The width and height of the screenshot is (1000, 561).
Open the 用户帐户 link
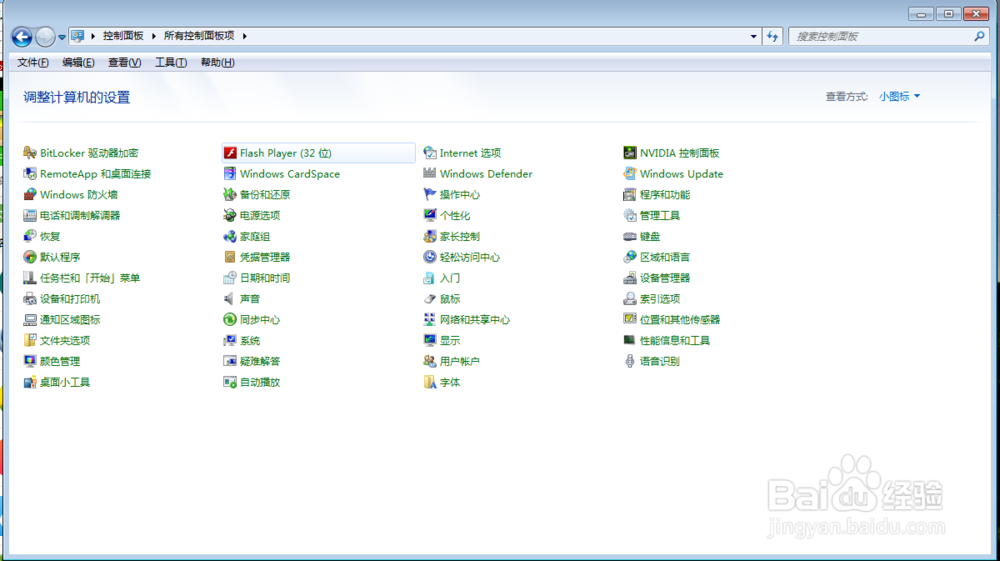pyautogui.click(x=459, y=361)
